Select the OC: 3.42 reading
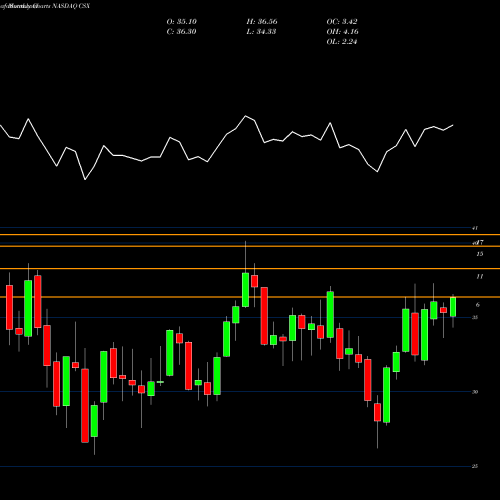 [342, 22]
